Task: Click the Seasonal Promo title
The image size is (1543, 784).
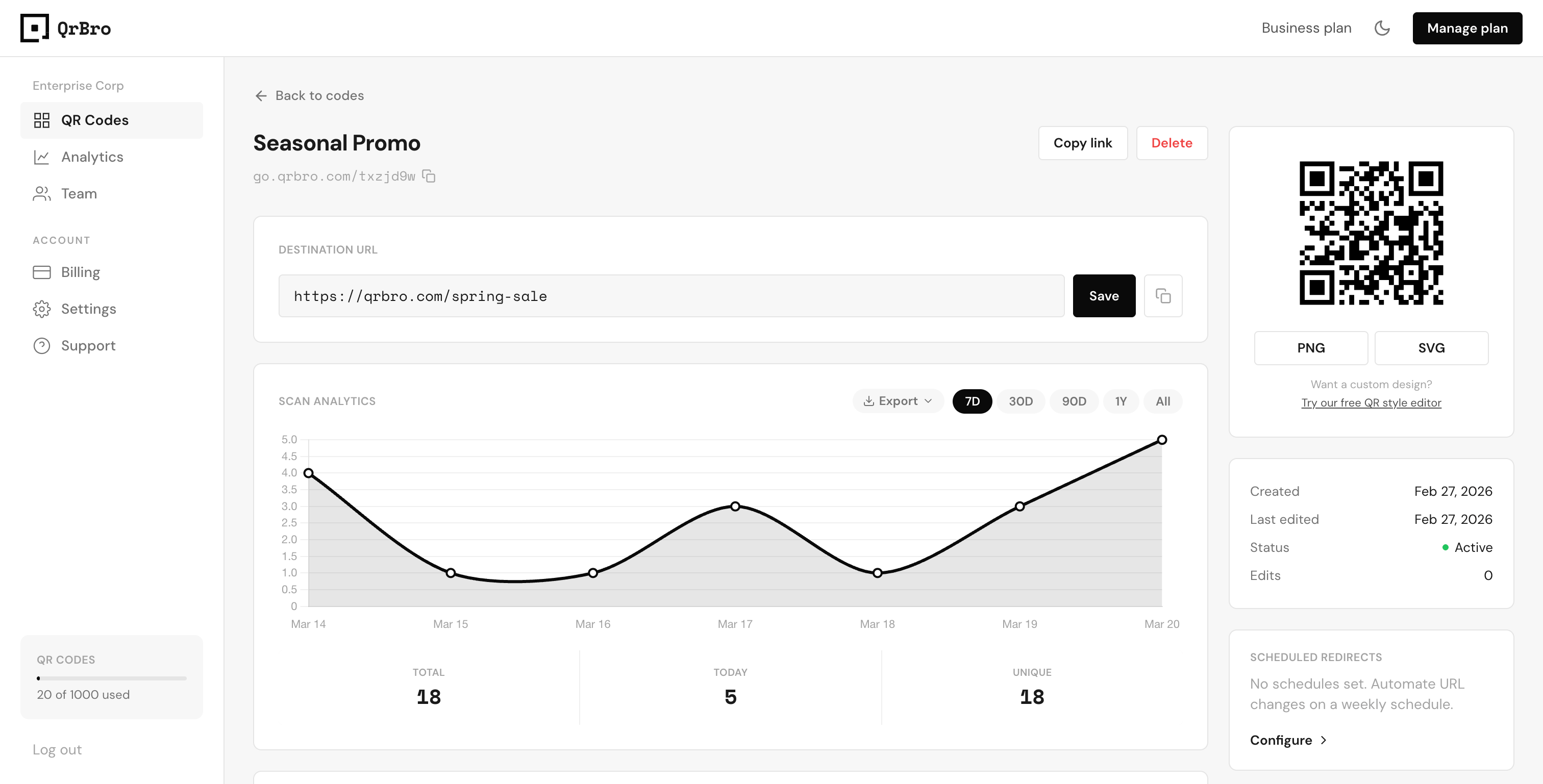Action: pyautogui.click(x=337, y=143)
